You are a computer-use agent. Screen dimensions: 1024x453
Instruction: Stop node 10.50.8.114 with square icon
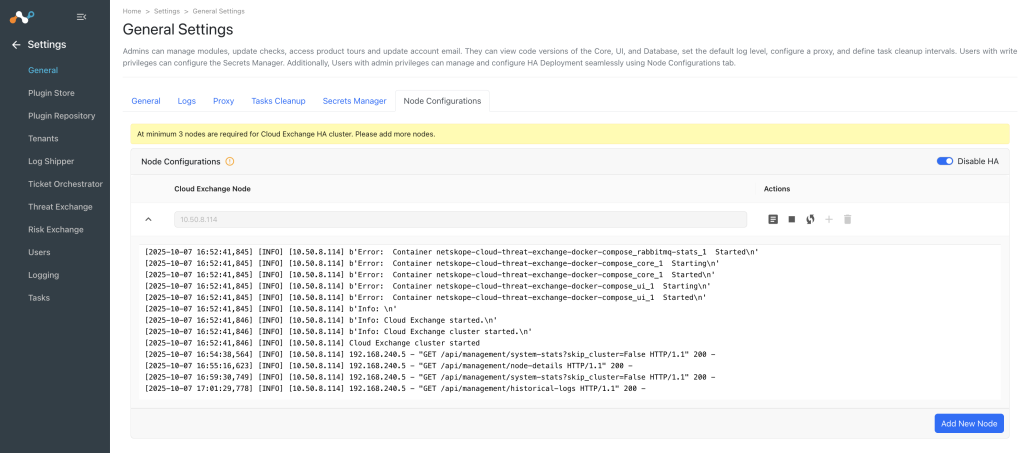coord(792,219)
